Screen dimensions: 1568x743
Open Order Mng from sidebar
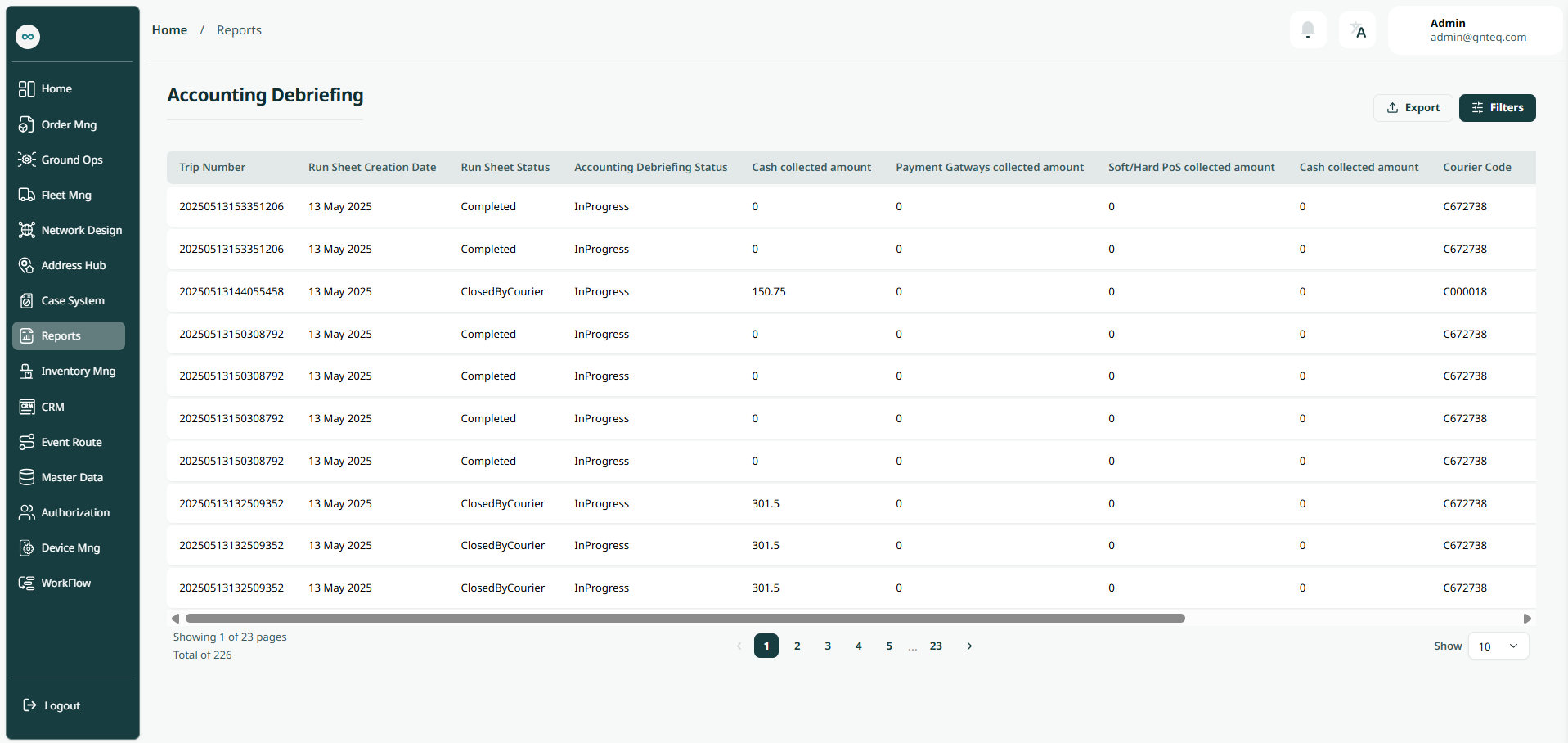coord(69,124)
